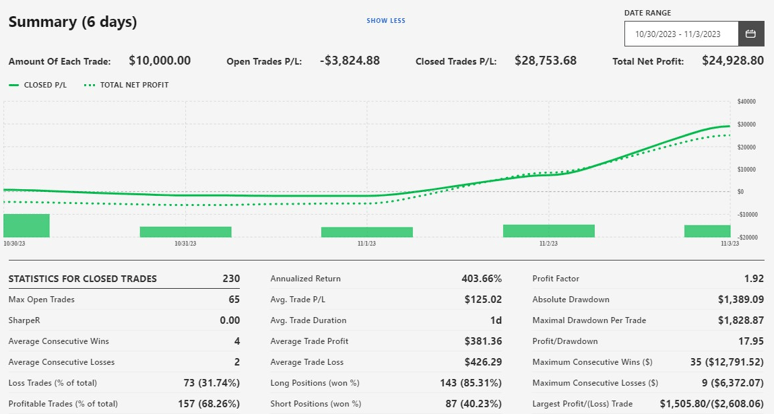Toggle the Closed P/L legend series
The image size is (774, 414).
[39, 85]
